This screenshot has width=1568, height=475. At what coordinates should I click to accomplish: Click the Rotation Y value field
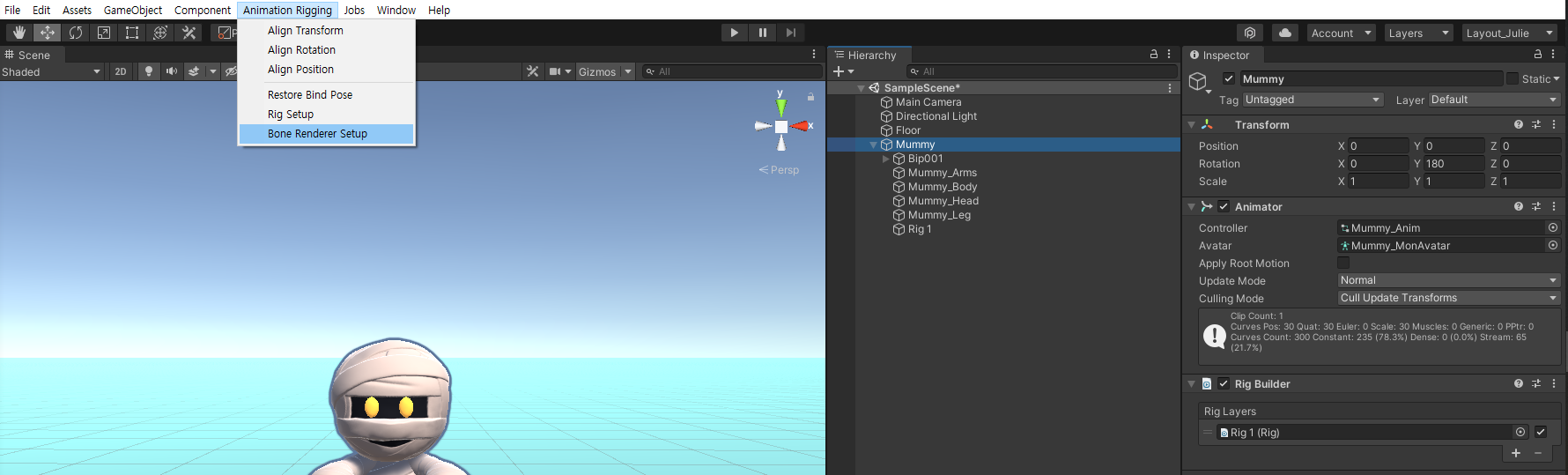pos(1453,163)
